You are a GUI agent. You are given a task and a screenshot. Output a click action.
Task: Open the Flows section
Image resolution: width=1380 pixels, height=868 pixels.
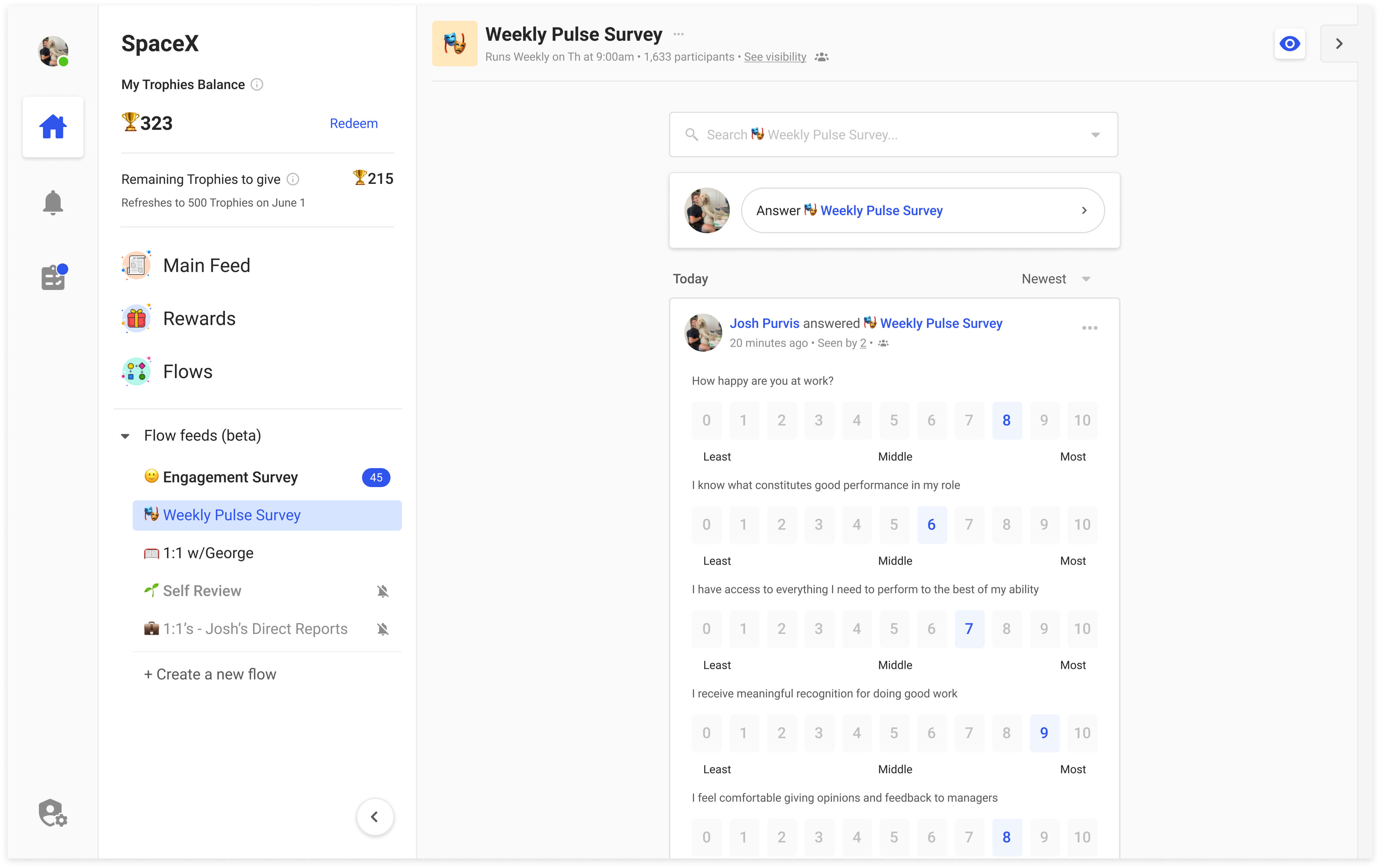tap(187, 371)
